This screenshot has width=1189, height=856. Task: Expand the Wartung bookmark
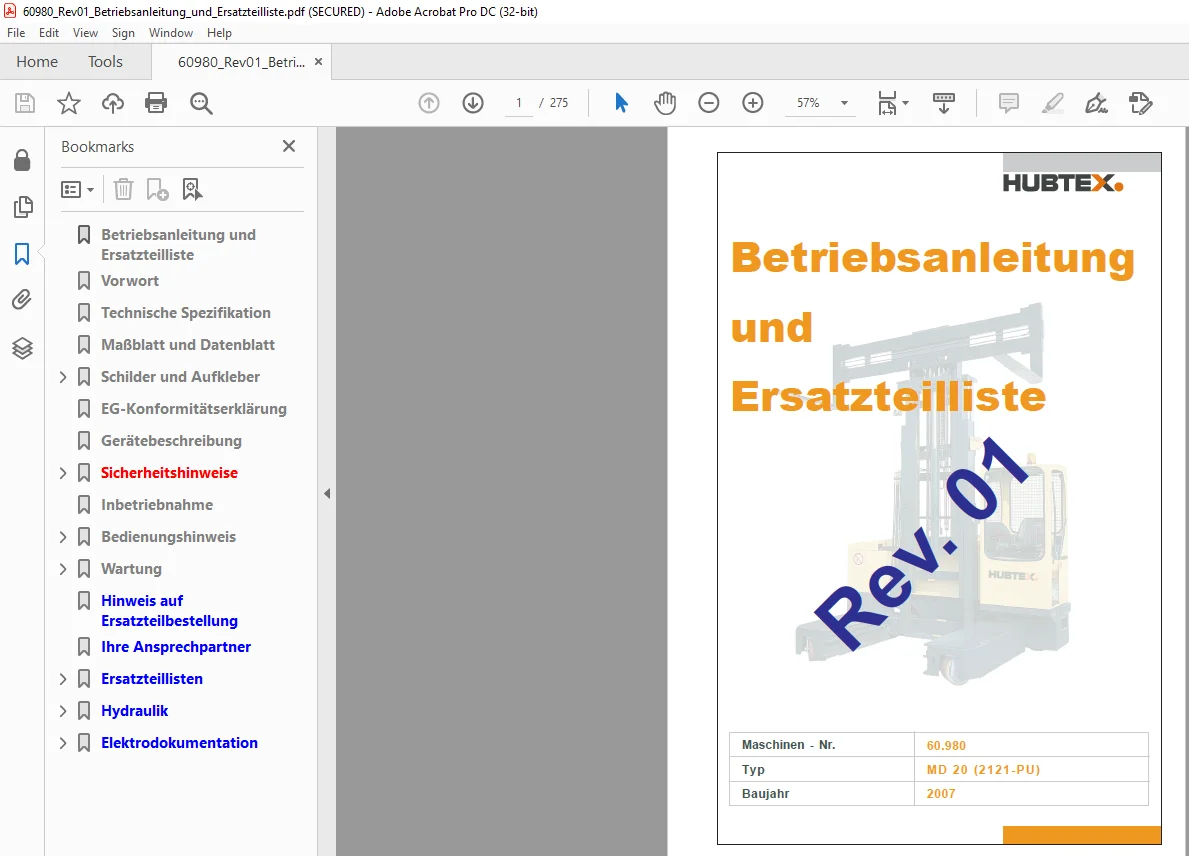[63, 569]
